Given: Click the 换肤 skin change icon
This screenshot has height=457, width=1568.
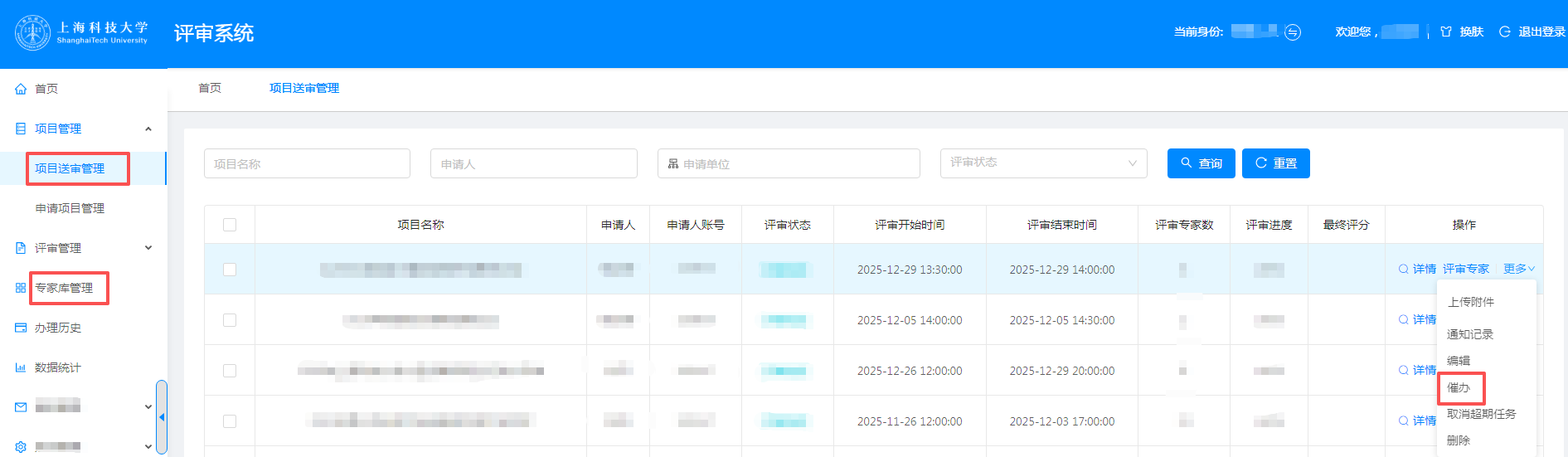Looking at the screenshot, I should click(x=1446, y=32).
